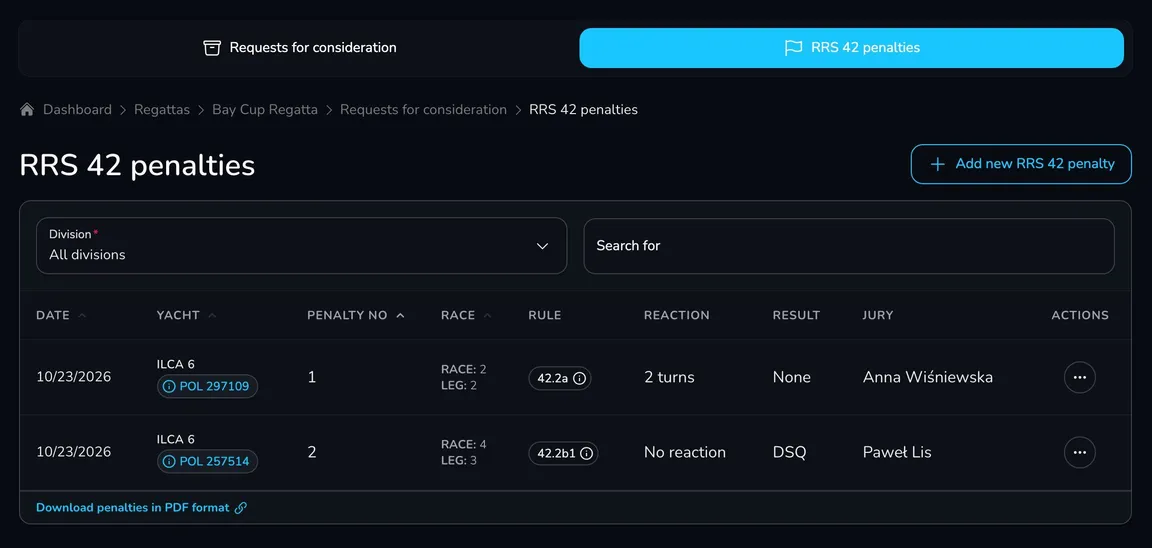The height and width of the screenshot is (548, 1152).
Task: Click jury name Paweł Lis
Action: (897, 452)
